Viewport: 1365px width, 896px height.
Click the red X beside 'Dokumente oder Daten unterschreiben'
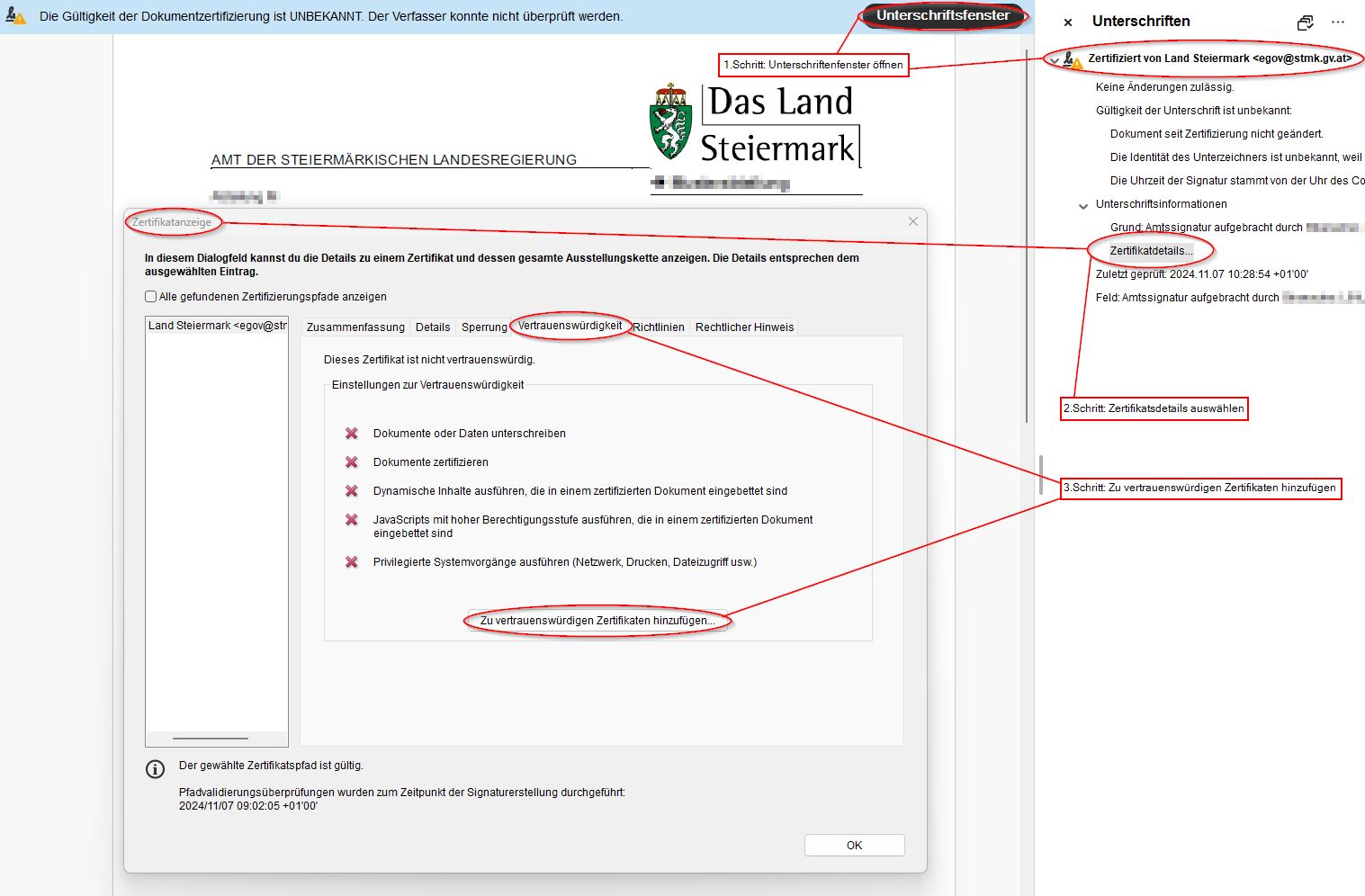pos(352,434)
